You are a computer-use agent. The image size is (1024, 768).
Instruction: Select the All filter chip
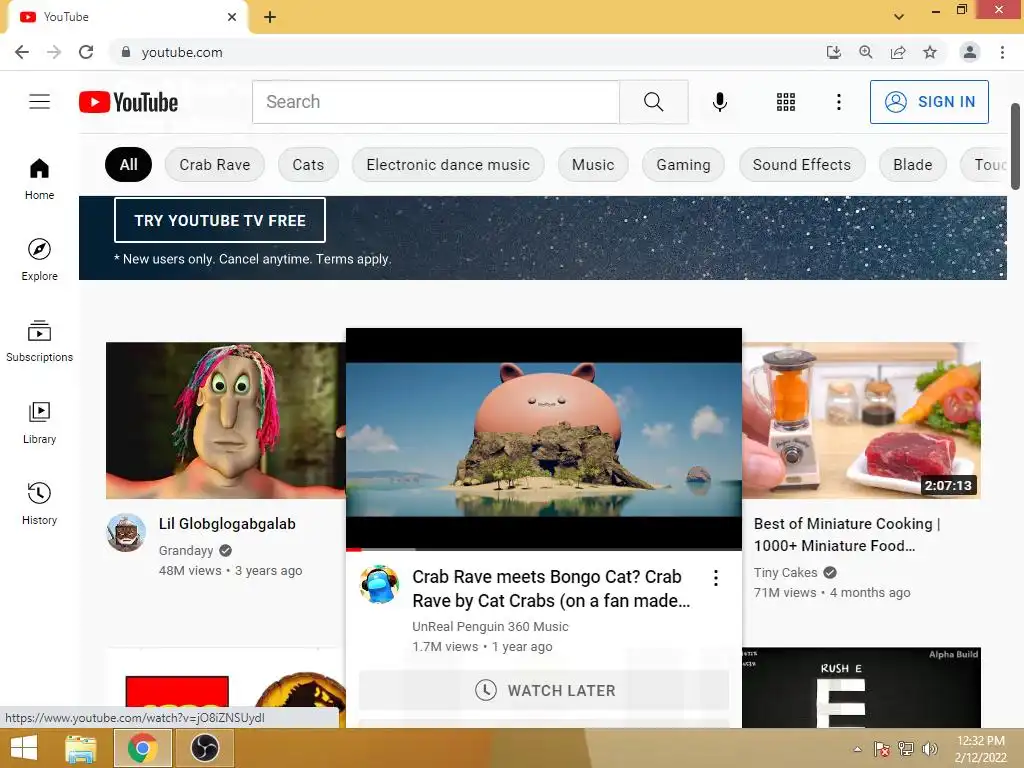[129, 165]
